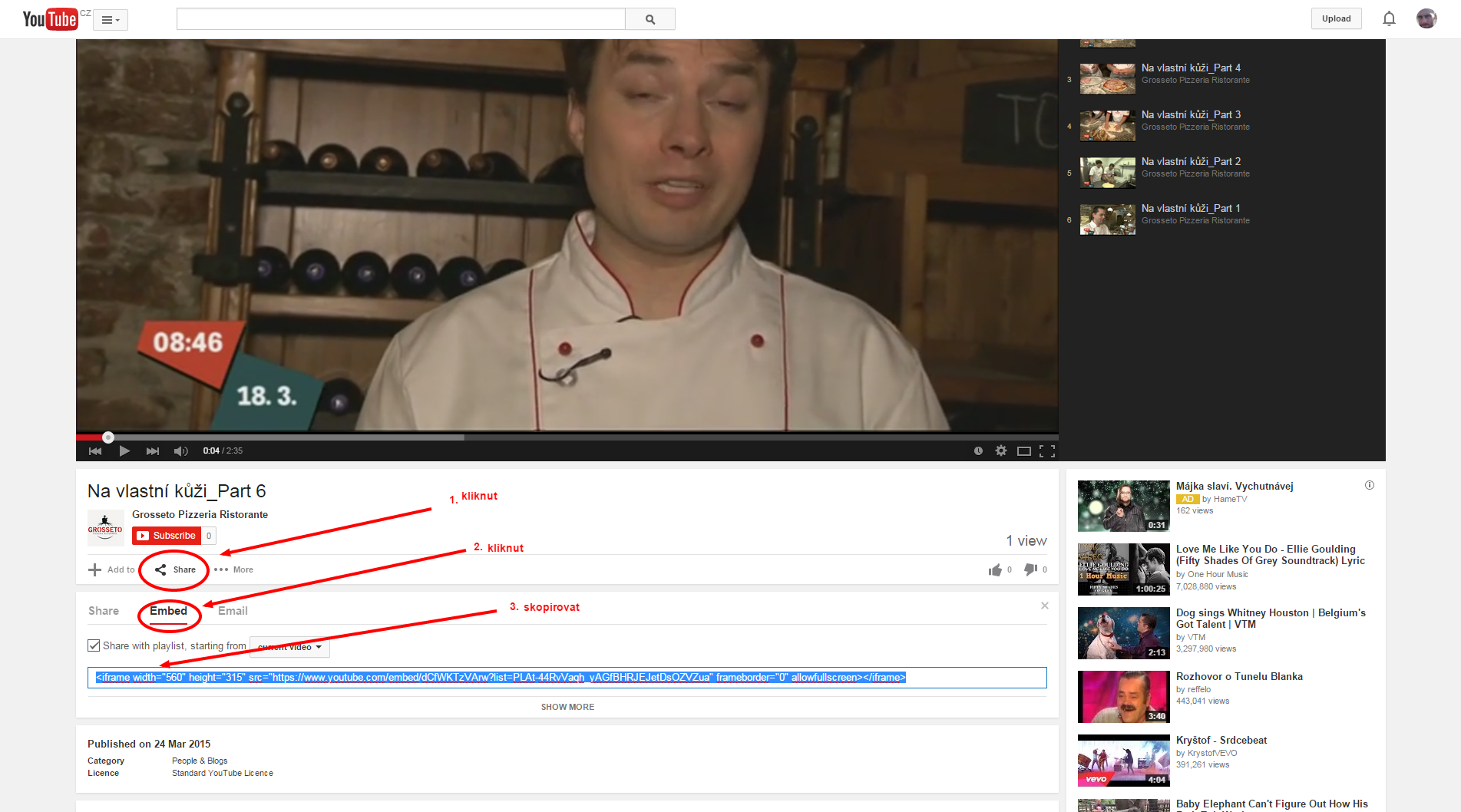Click the Share button under the video

tap(175, 569)
